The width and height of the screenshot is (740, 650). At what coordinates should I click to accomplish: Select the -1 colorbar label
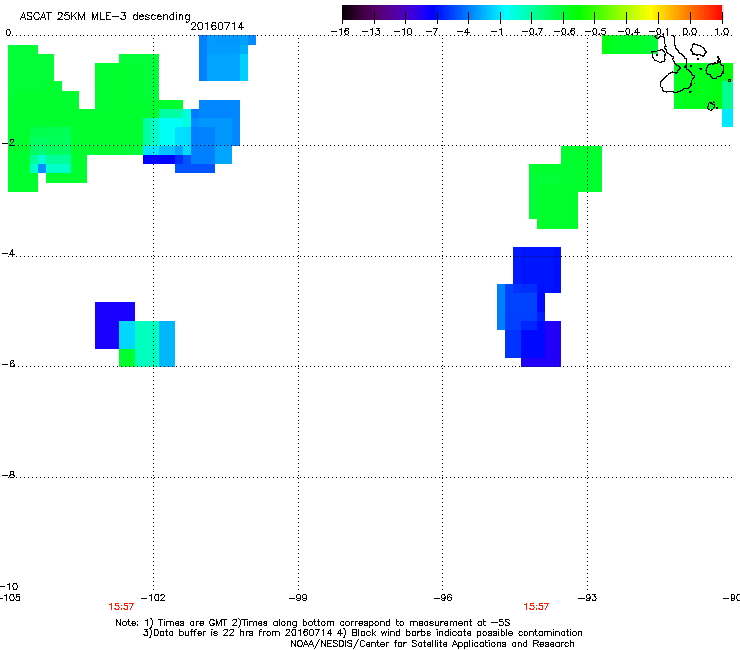497,32
